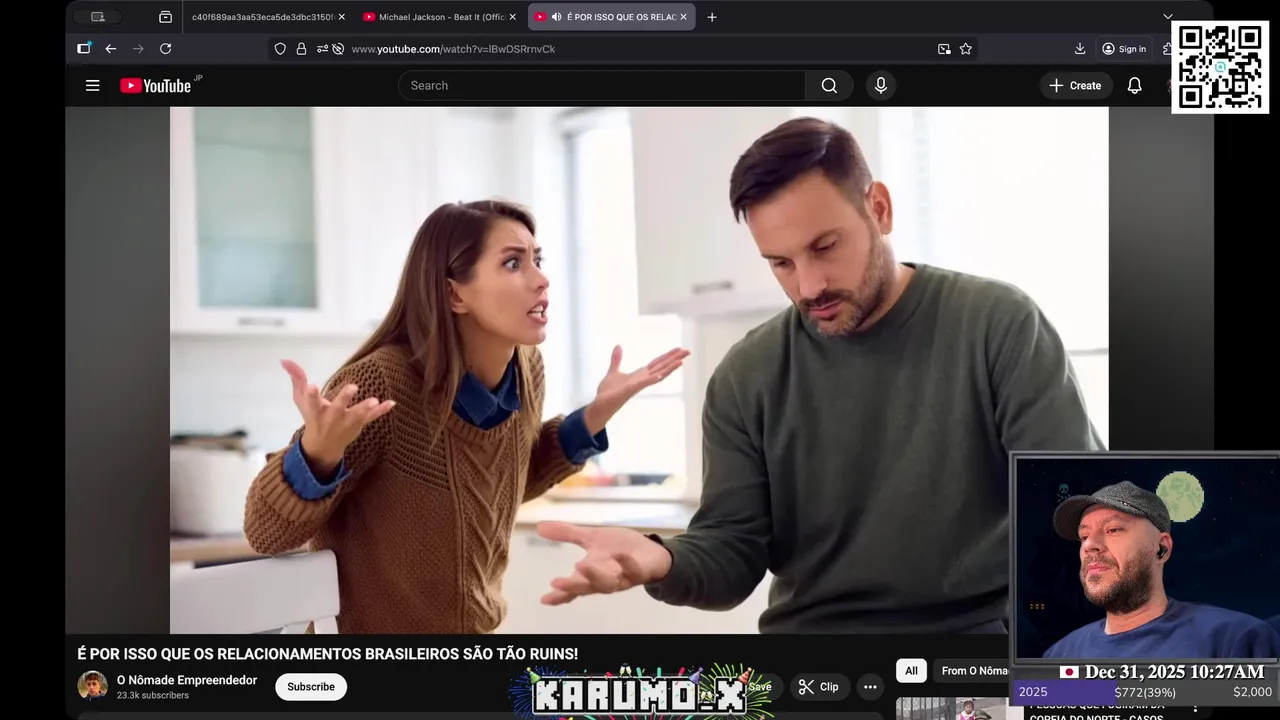Image resolution: width=1280 pixels, height=720 pixels.
Task: Open the Firefox sidebar toggle icon
Action: pyautogui.click(x=84, y=49)
